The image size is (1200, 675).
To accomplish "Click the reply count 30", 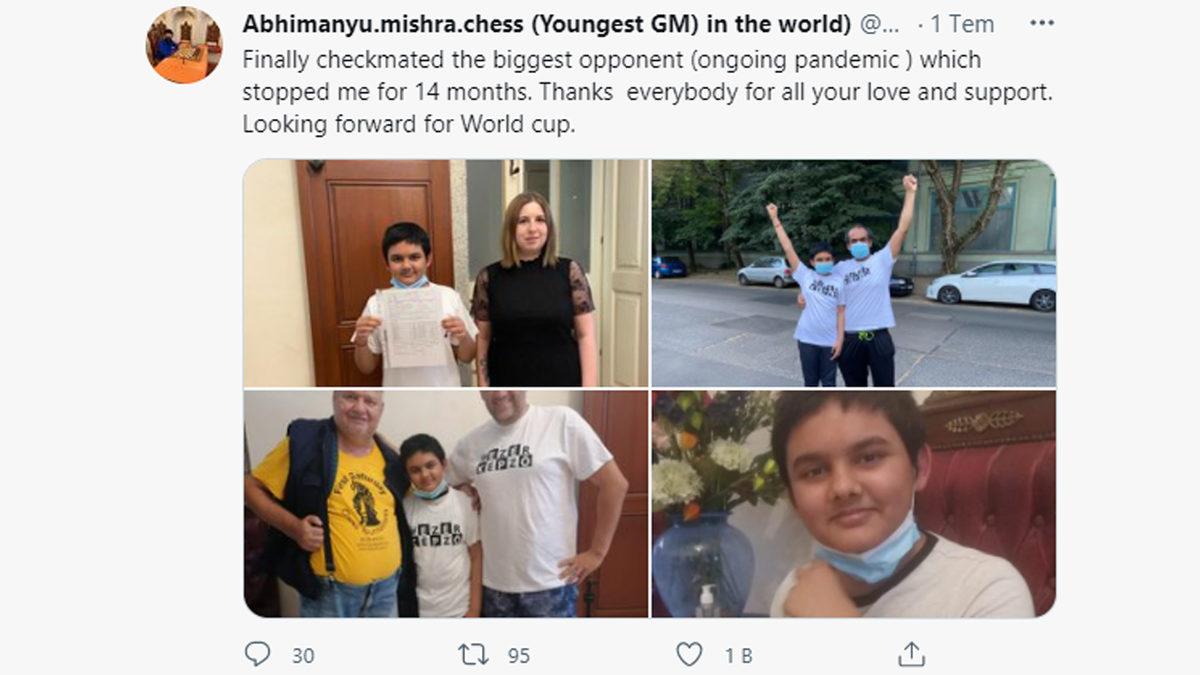I will 303,655.
